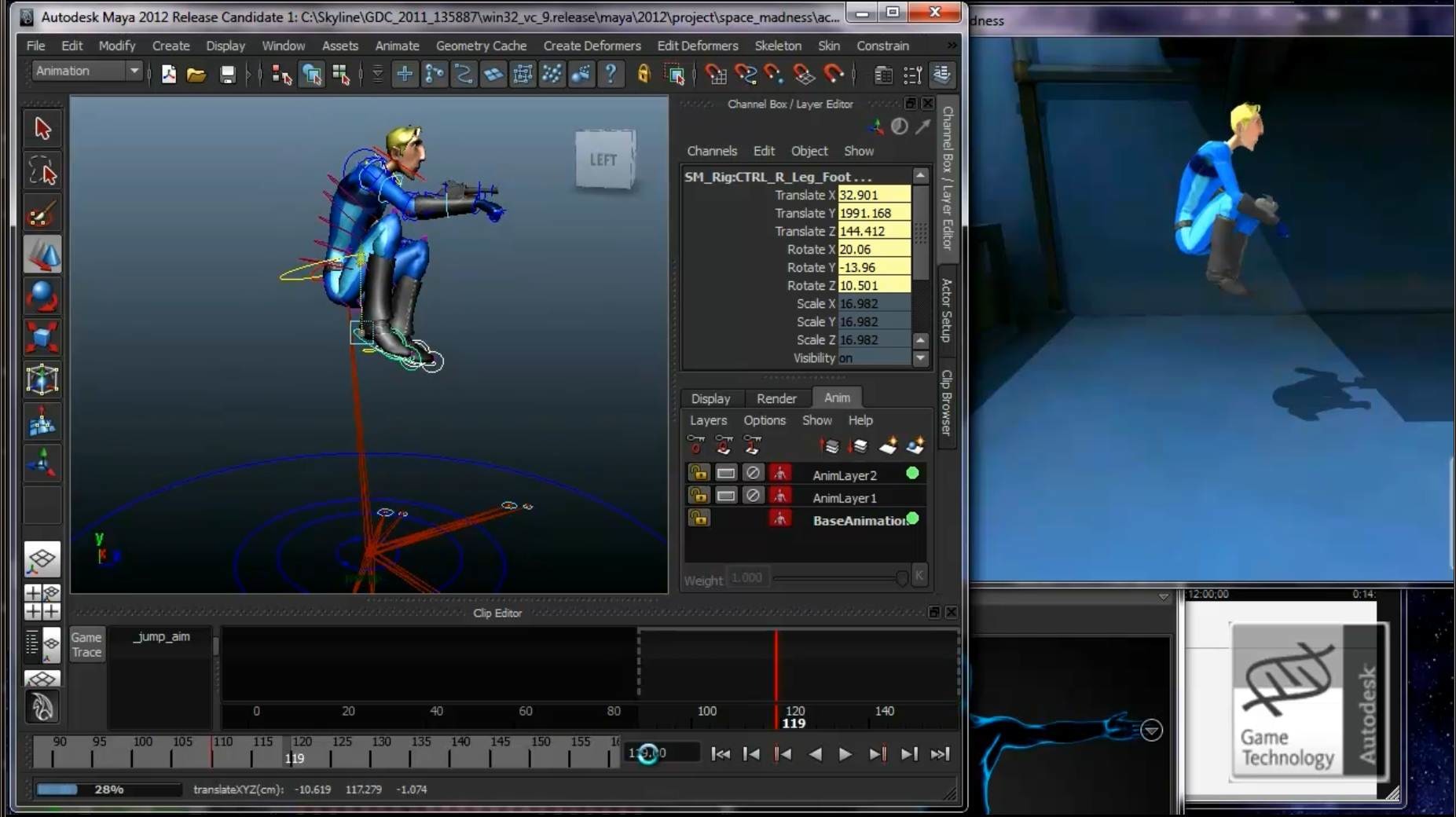Screen dimensions: 1456x817
Task: Click Select by object type icon
Action: coord(312,75)
